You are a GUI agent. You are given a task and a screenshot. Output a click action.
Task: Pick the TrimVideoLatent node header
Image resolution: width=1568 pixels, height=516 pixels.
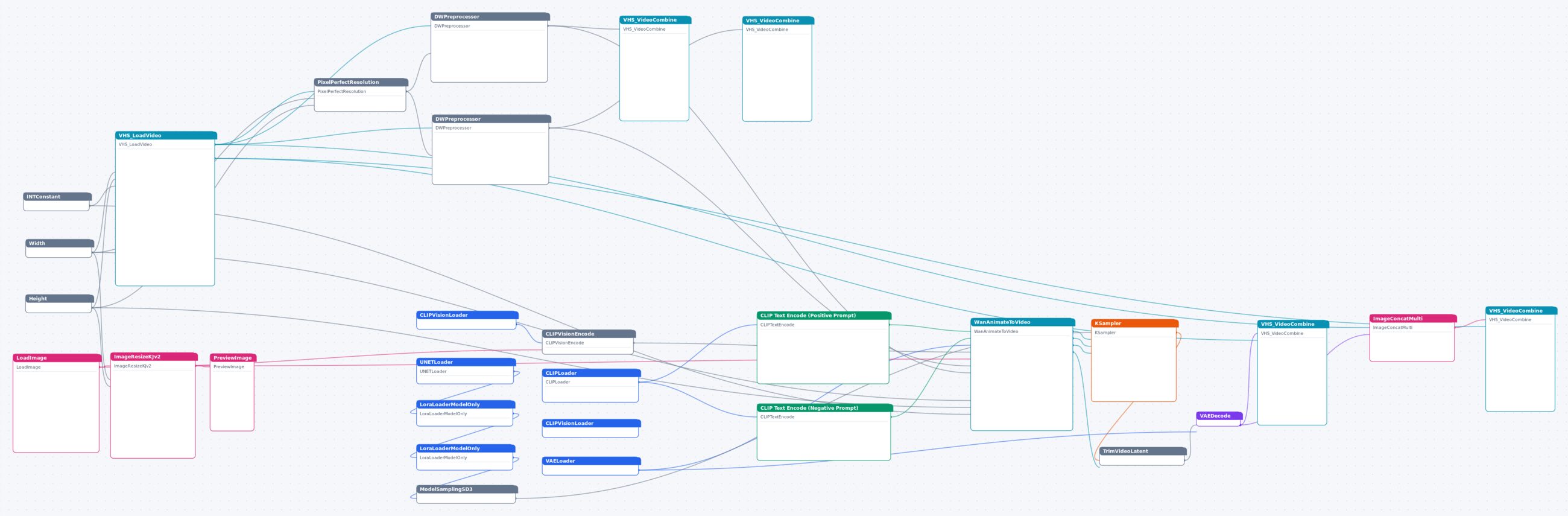point(1142,451)
